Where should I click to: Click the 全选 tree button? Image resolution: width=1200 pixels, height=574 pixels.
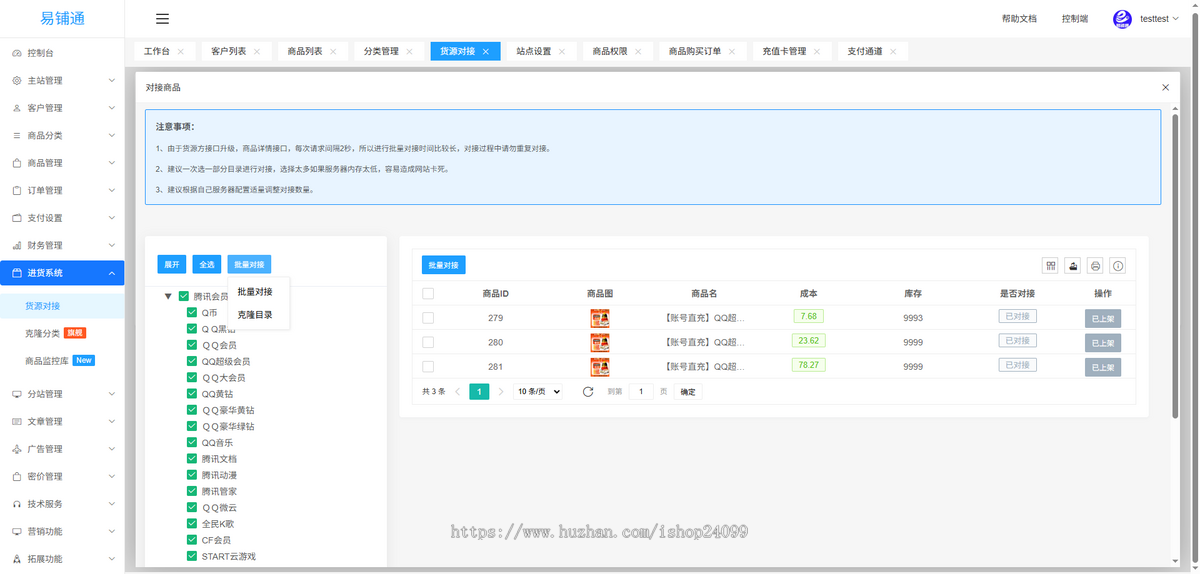coord(207,265)
